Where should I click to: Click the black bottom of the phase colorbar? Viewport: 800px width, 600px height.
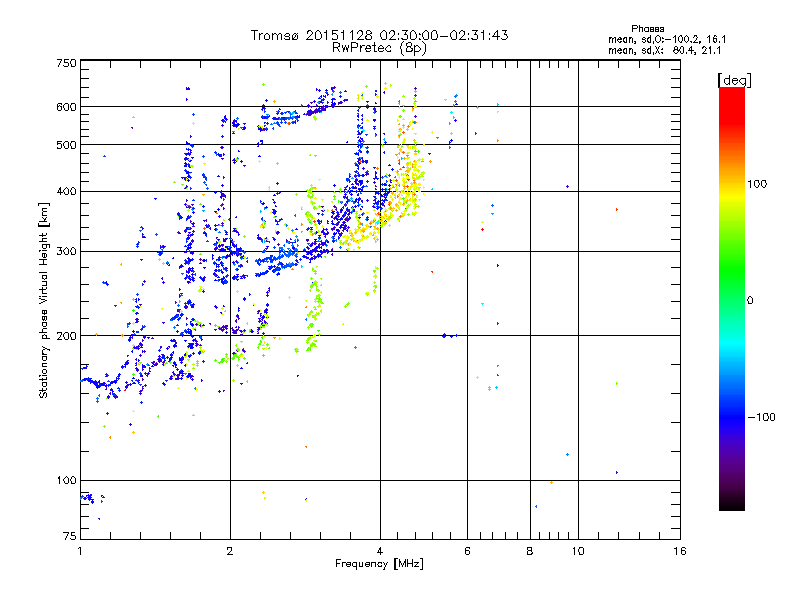tap(732, 503)
